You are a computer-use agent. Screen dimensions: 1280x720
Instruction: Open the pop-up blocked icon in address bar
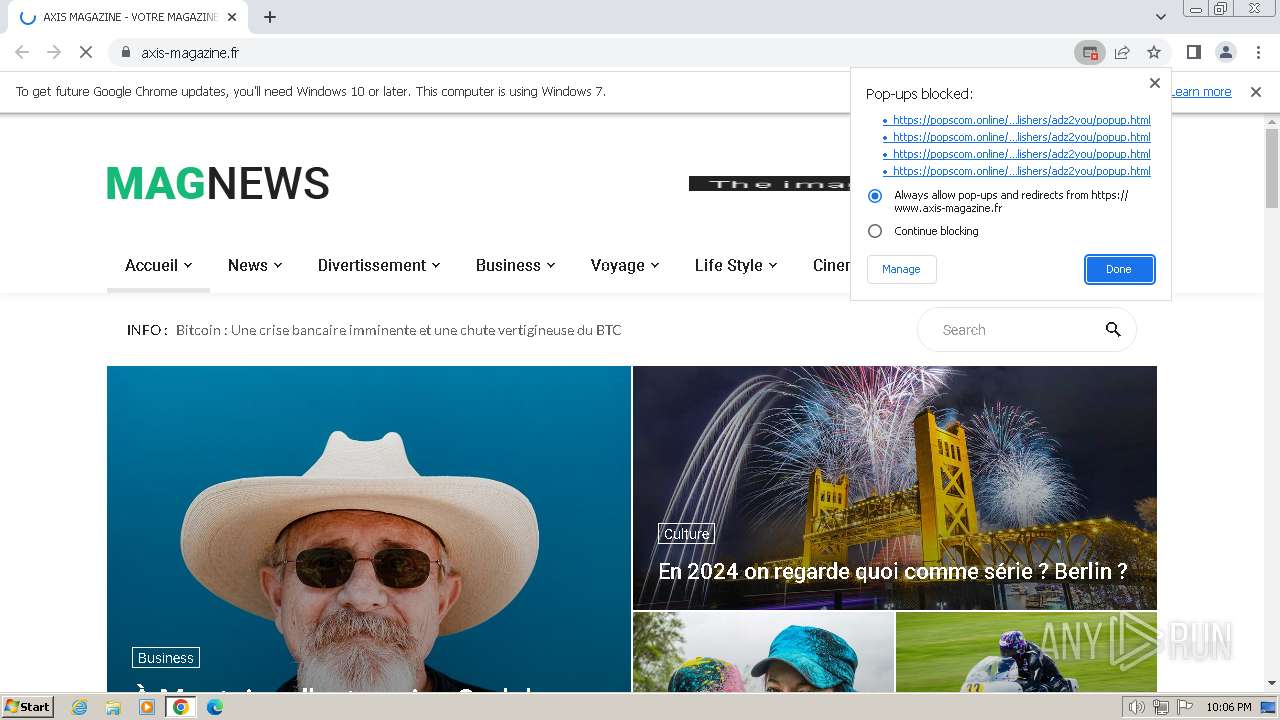coord(1089,52)
